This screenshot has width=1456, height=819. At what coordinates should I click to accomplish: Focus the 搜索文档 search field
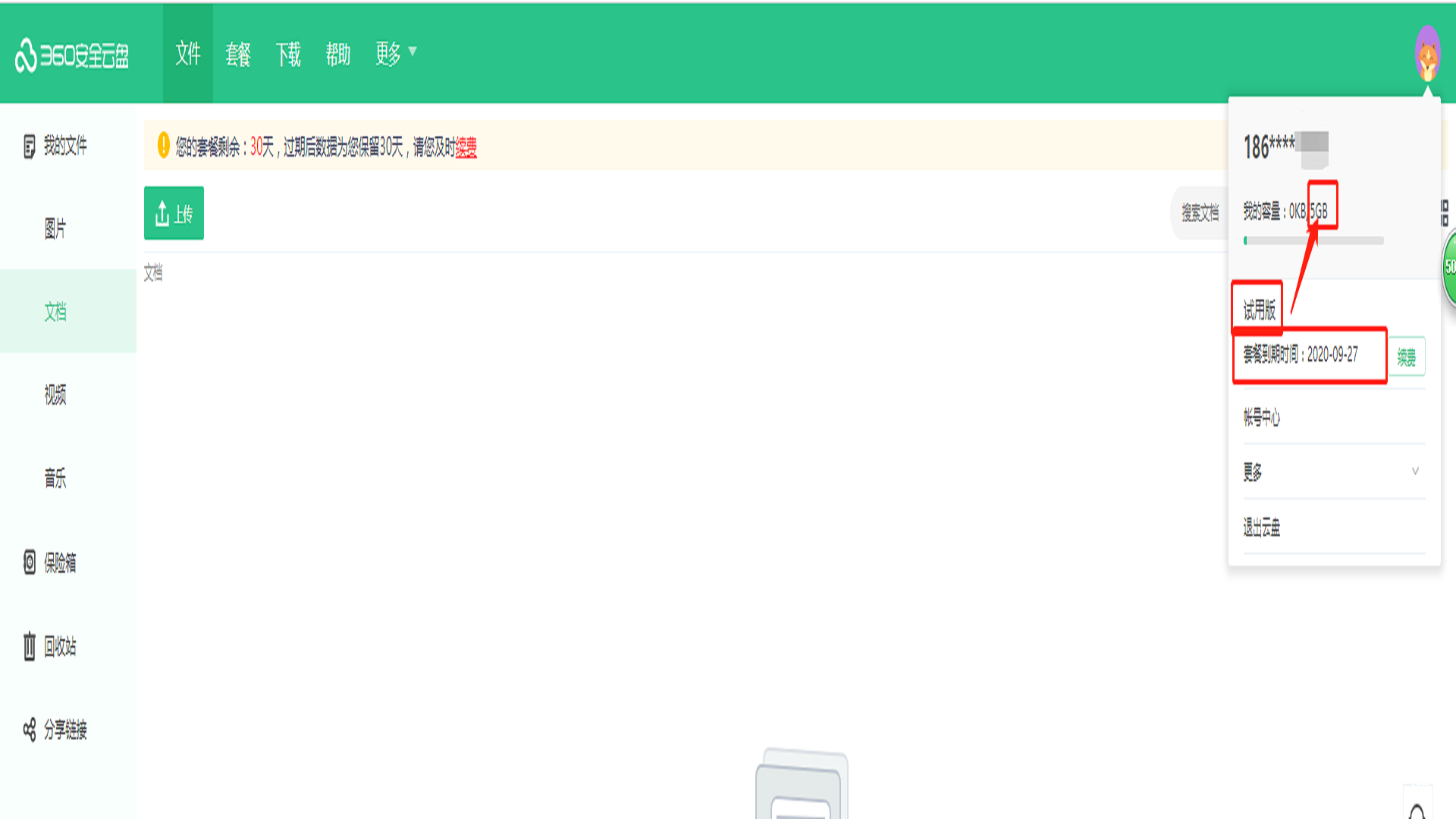pyautogui.click(x=1200, y=213)
